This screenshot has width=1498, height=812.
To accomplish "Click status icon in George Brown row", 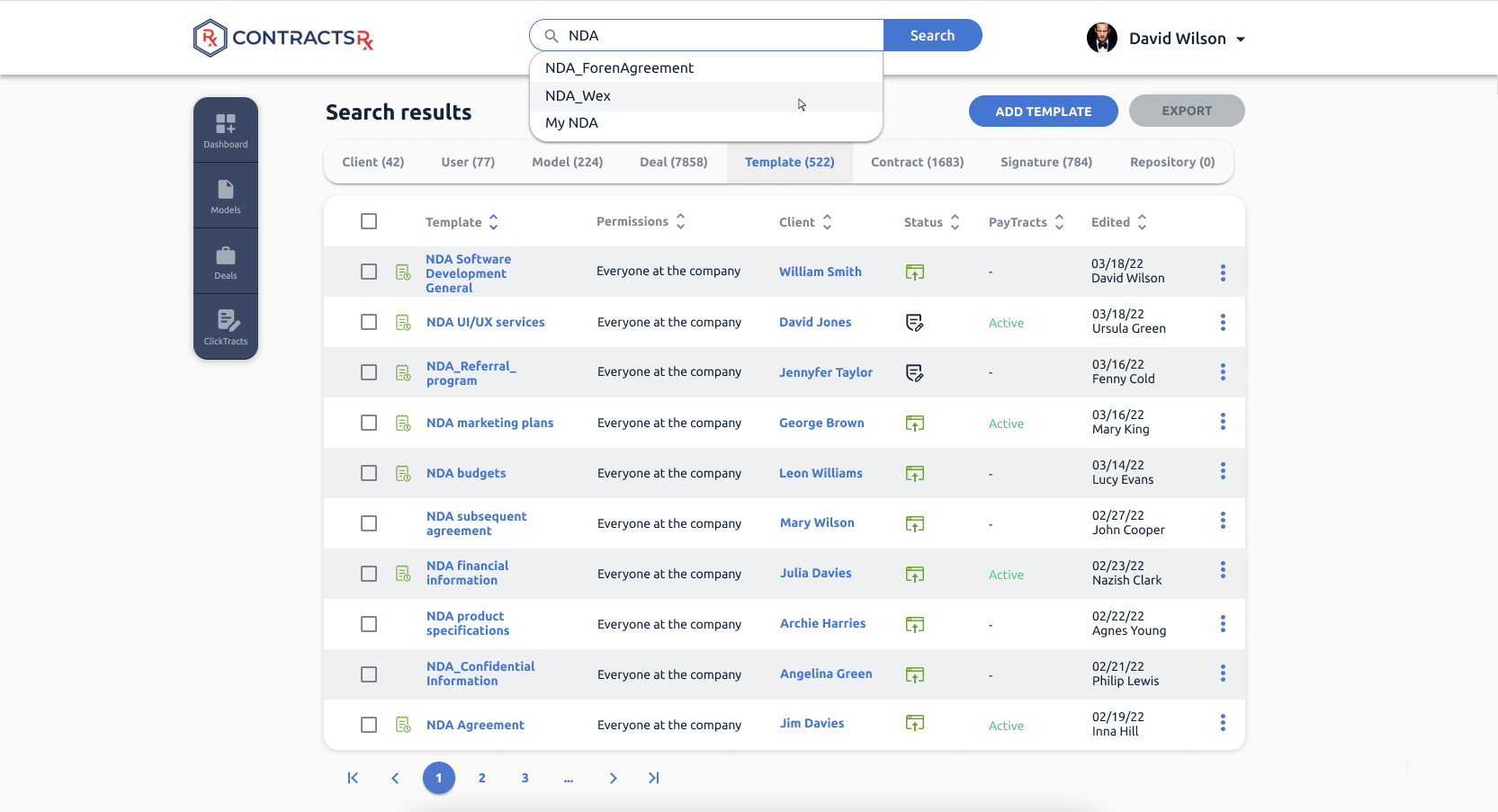I will click(915, 423).
